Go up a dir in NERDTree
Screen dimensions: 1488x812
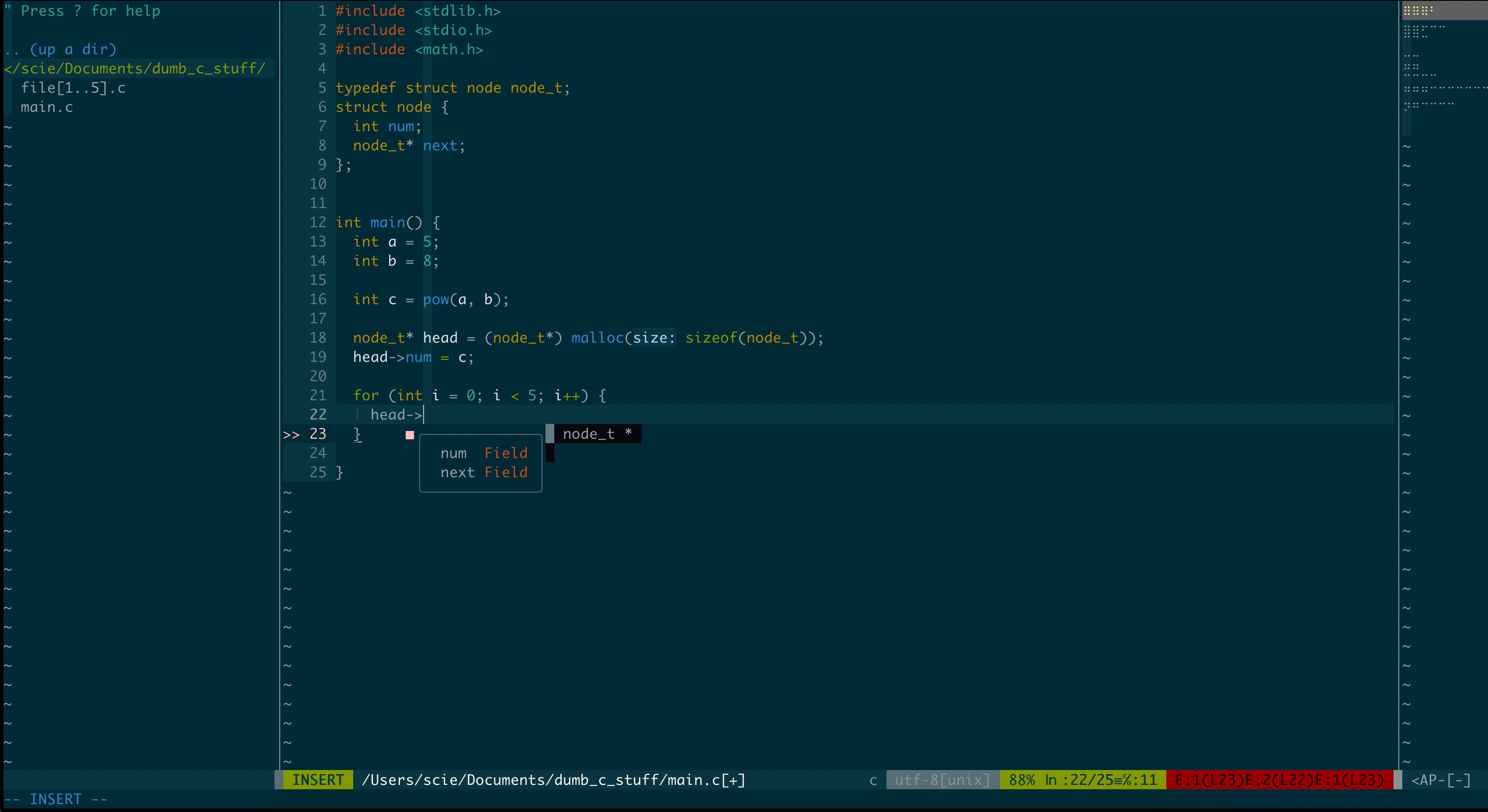(x=72, y=50)
